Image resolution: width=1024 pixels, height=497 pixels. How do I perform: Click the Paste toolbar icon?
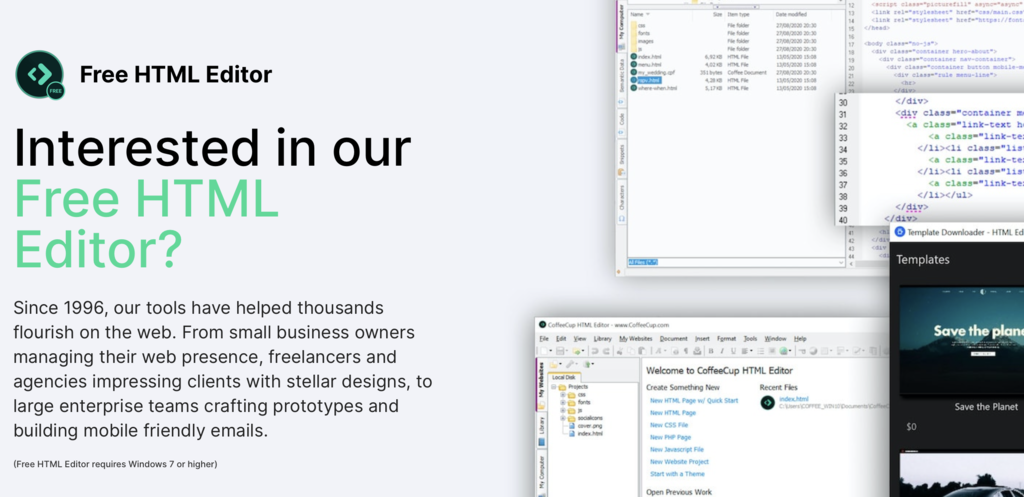point(642,351)
